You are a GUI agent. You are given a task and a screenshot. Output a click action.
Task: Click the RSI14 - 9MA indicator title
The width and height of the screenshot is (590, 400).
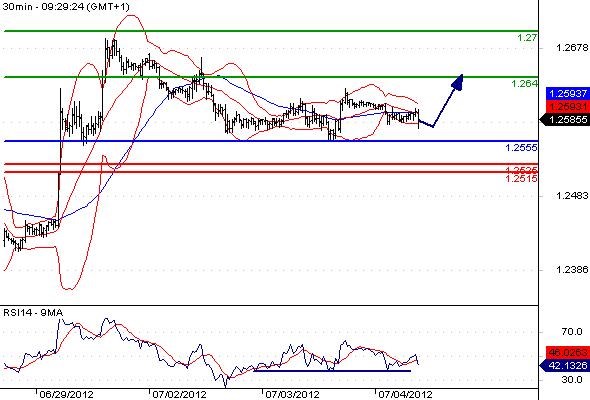point(33,313)
